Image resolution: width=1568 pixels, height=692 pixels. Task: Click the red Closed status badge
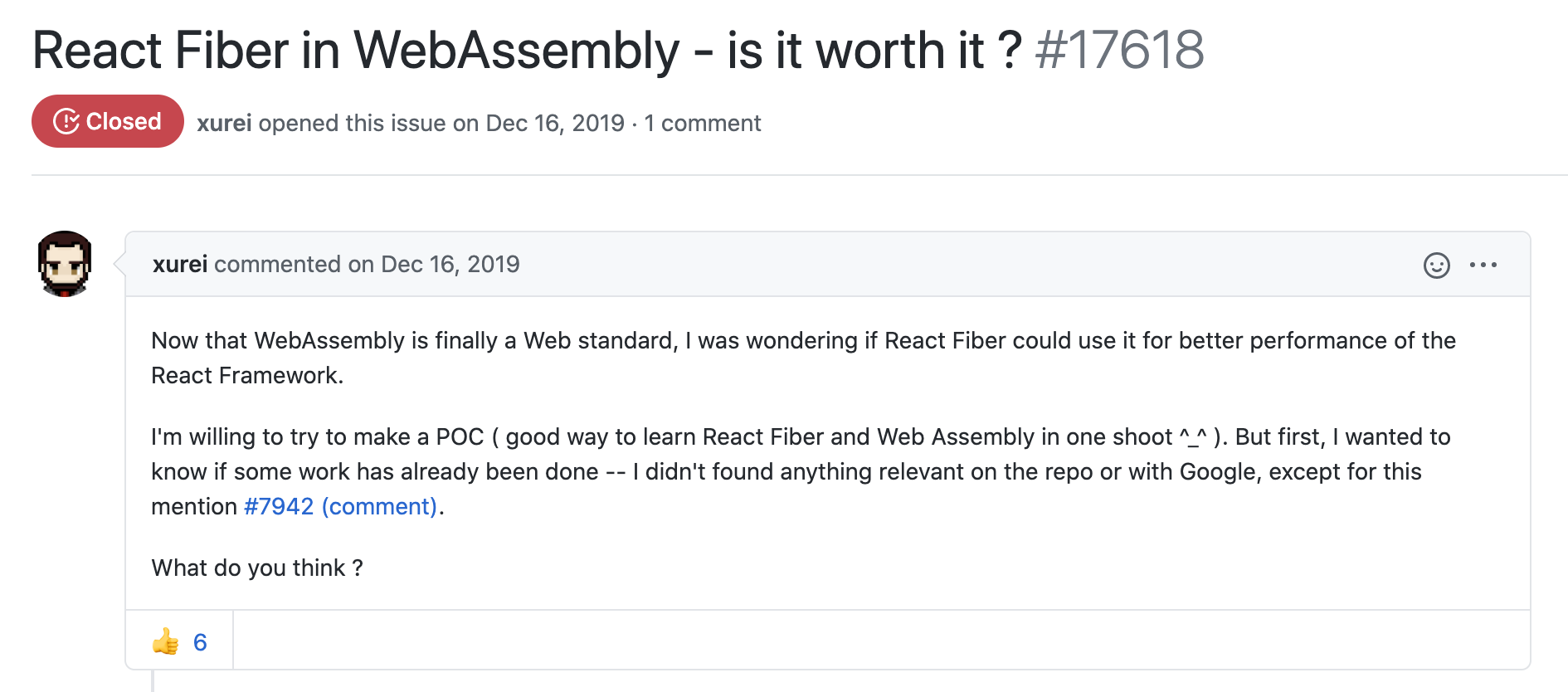[x=108, y=121]
